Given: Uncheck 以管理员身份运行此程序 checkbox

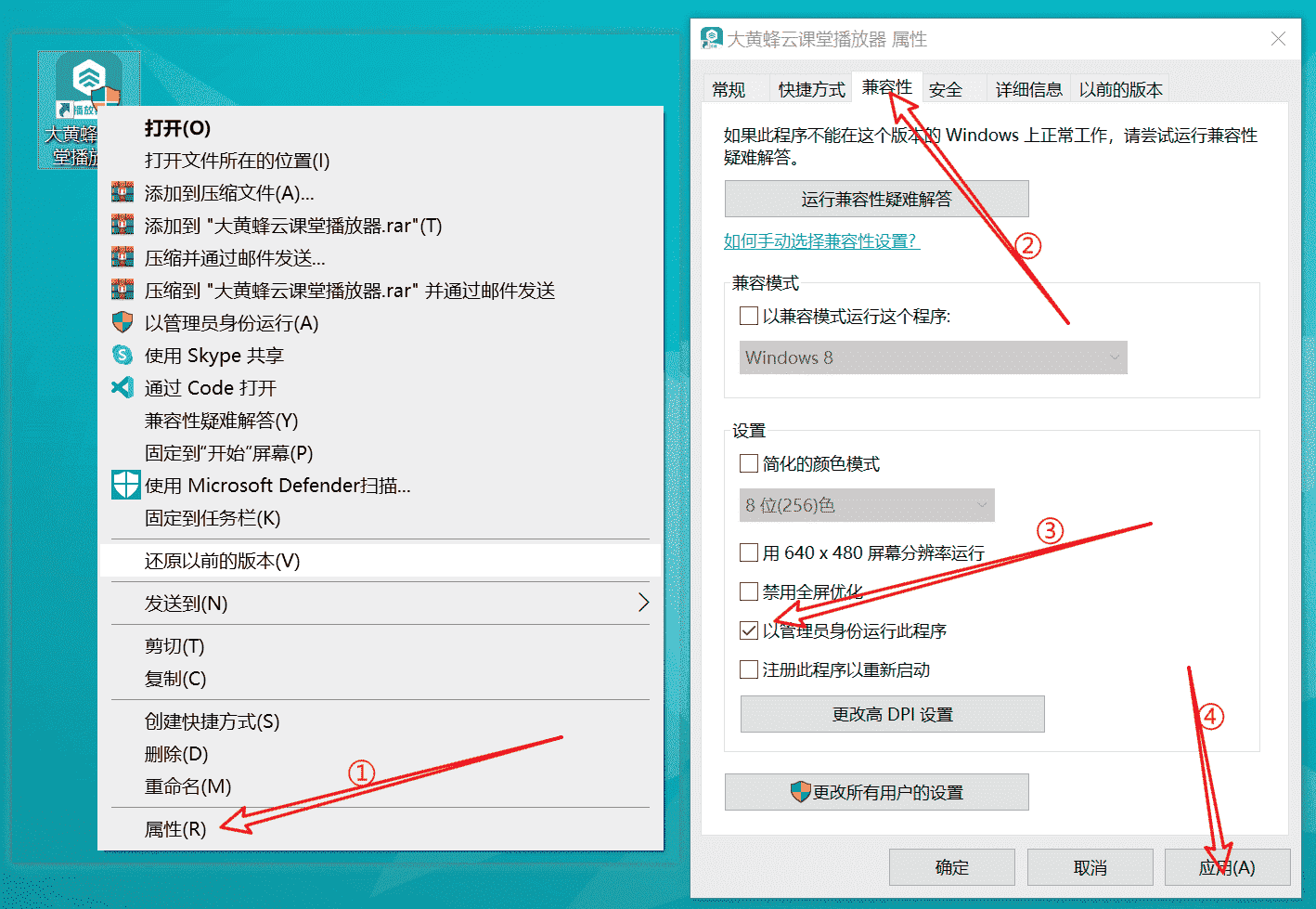Looking at the screenshot, I should (749, 630).
